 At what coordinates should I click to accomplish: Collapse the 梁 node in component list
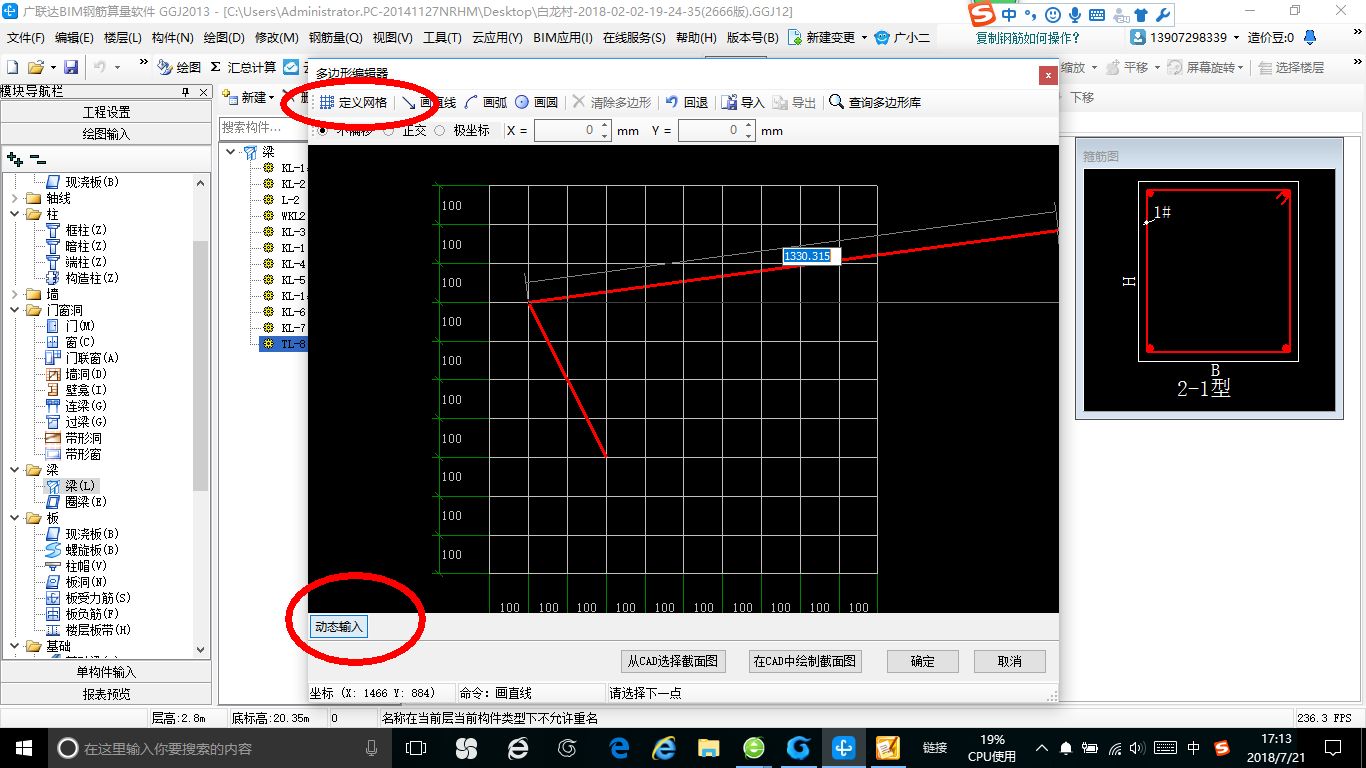(231, 152)
